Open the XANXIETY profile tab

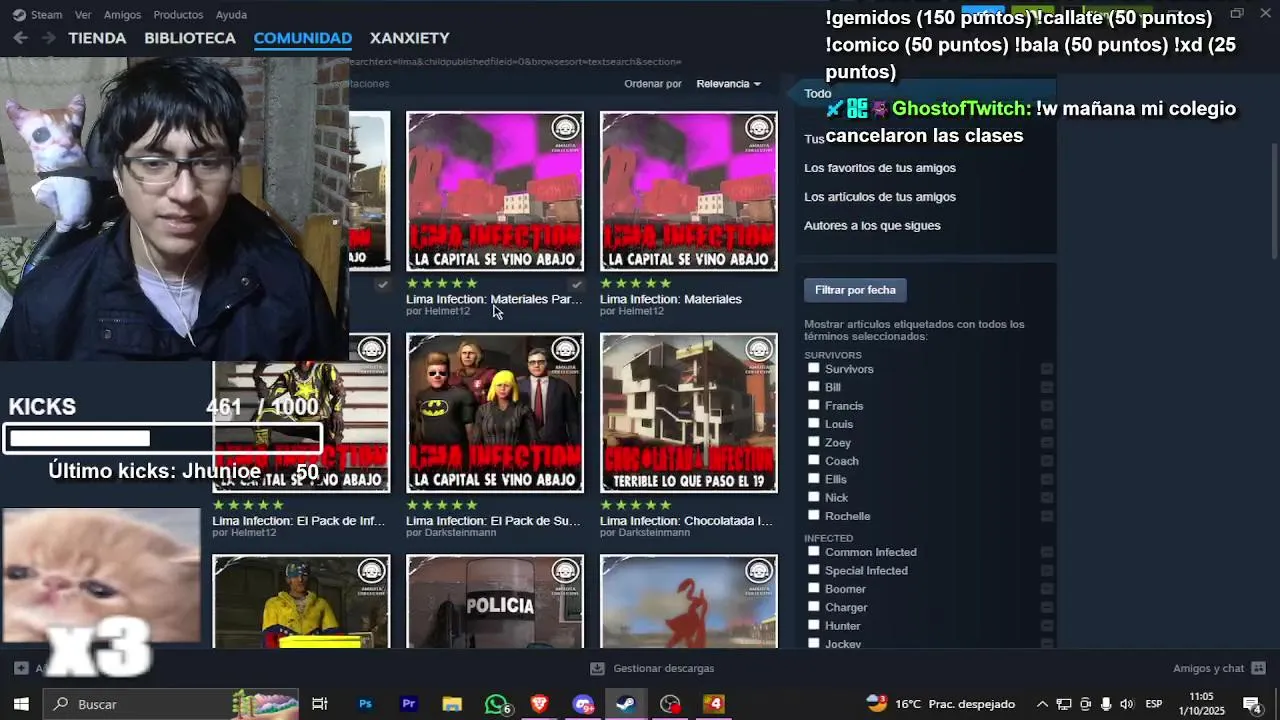pyautogui.click(x=410, y=38)
